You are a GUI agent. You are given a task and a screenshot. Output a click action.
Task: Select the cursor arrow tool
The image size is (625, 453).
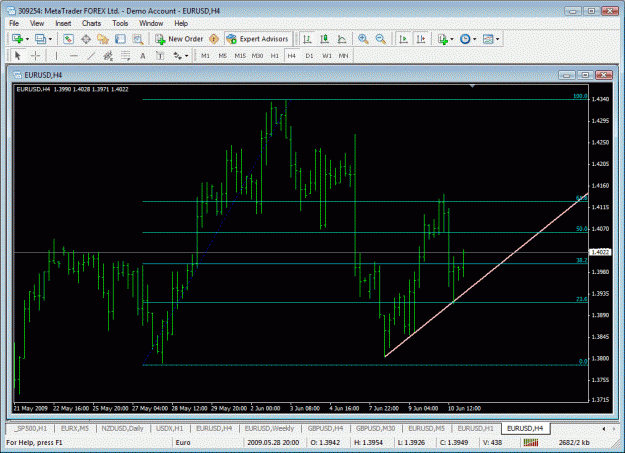click(x=18, y=56)
